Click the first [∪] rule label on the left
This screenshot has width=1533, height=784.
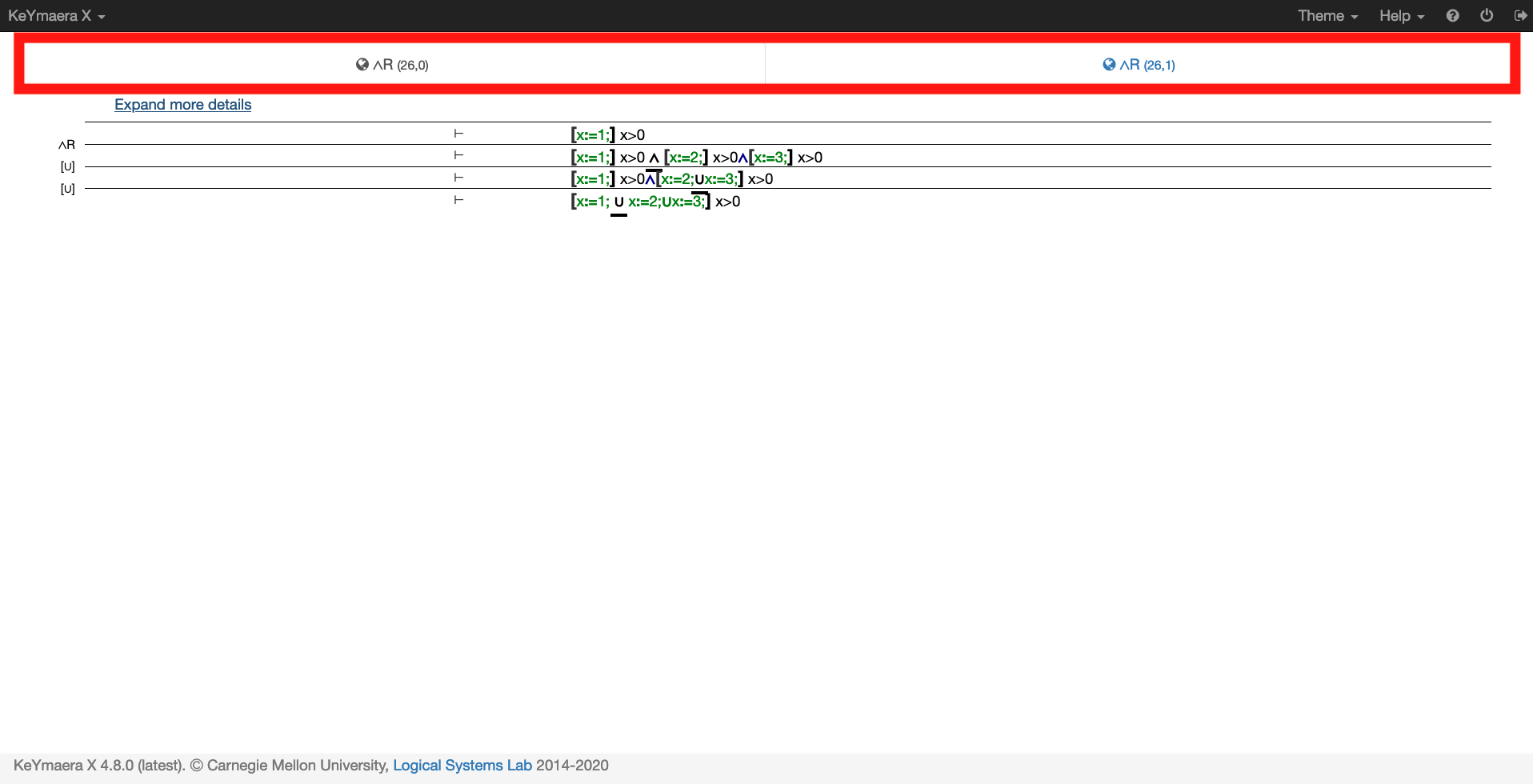[67, 166]
